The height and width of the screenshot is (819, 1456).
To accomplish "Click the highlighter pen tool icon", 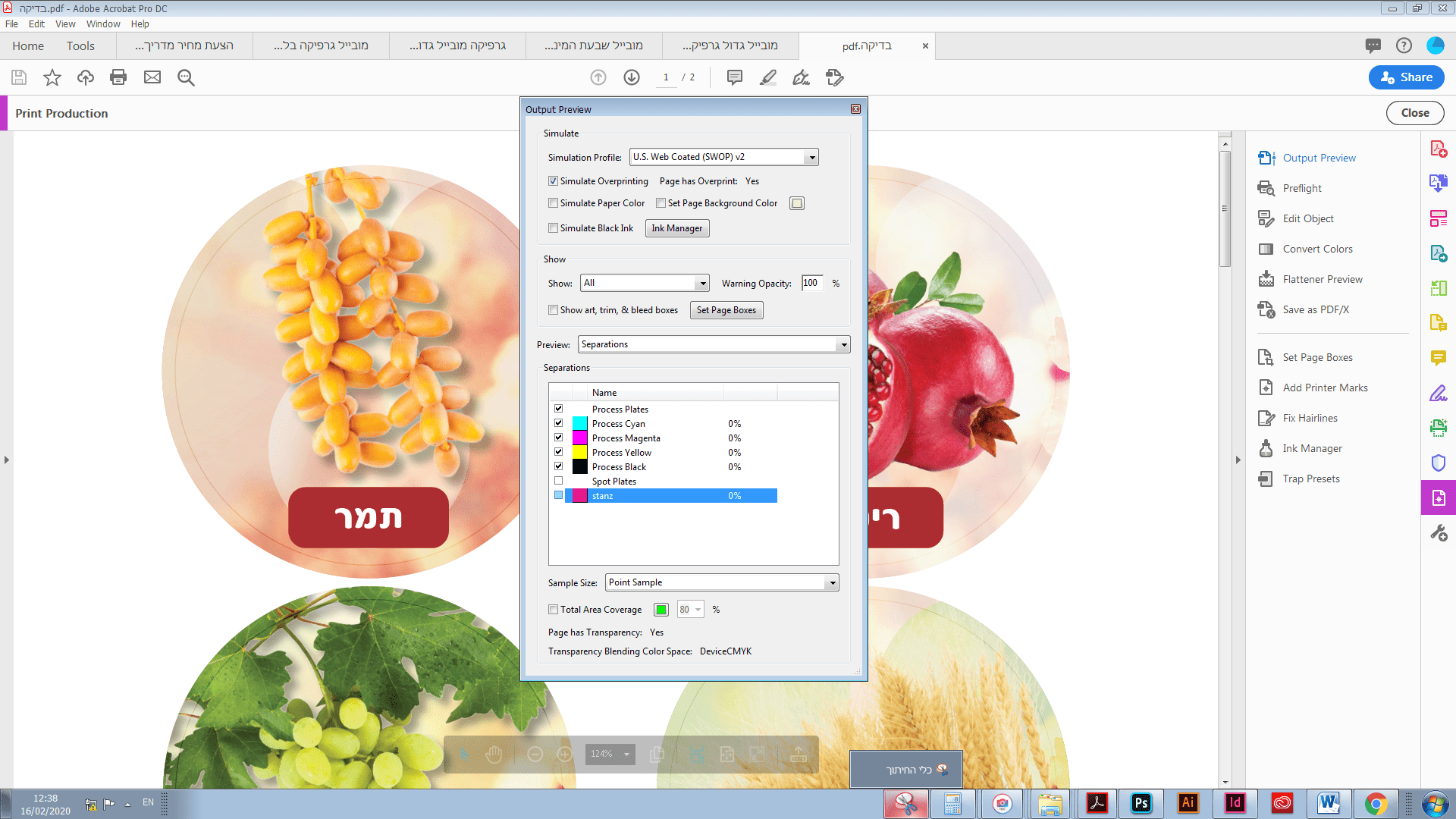I will point(768,77).
